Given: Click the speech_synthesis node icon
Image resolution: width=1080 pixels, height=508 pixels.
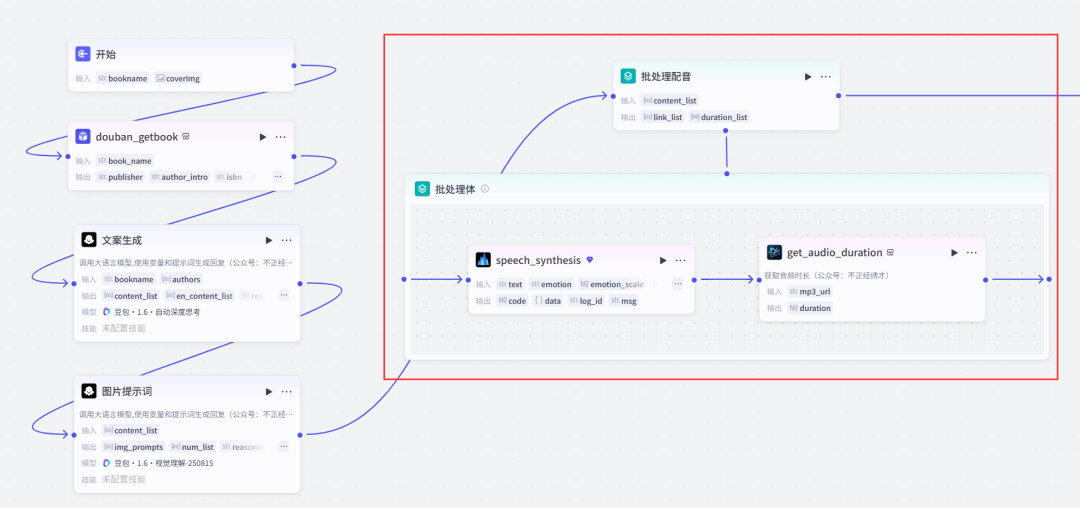Looking at the screenshot, I should click(x=483, y=260).
